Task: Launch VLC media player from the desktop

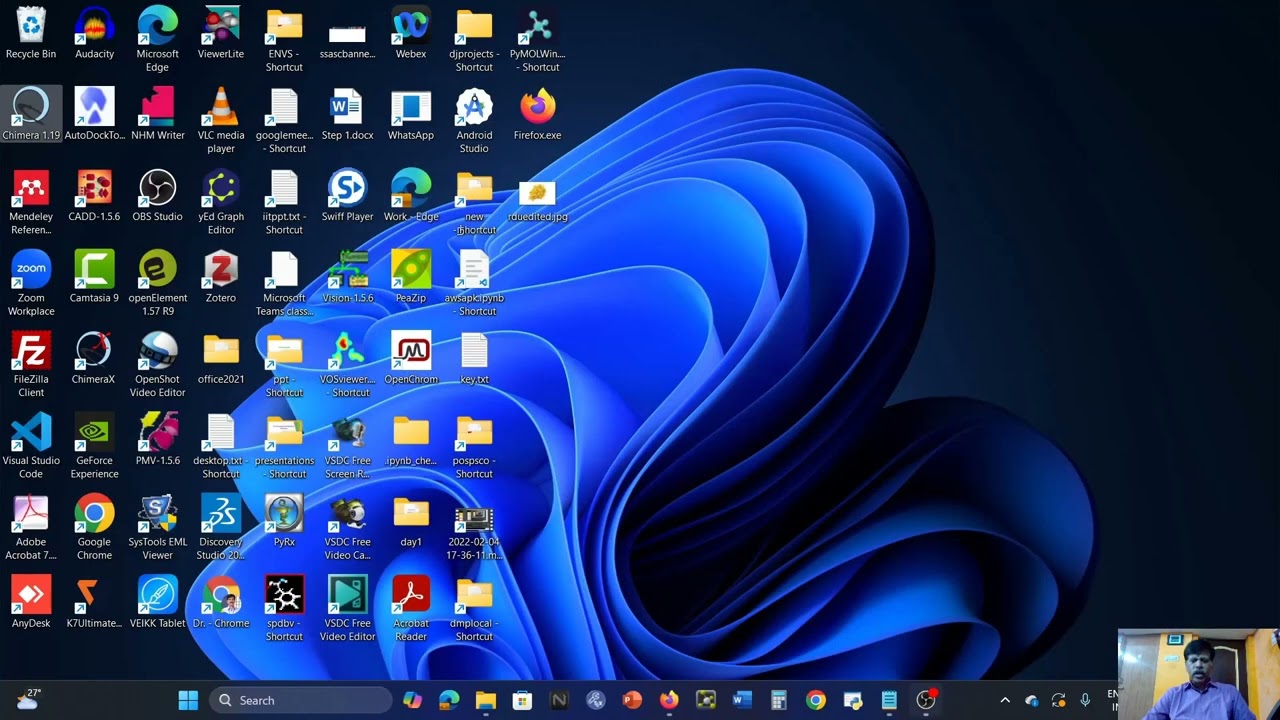Action: tap(221, 120)
